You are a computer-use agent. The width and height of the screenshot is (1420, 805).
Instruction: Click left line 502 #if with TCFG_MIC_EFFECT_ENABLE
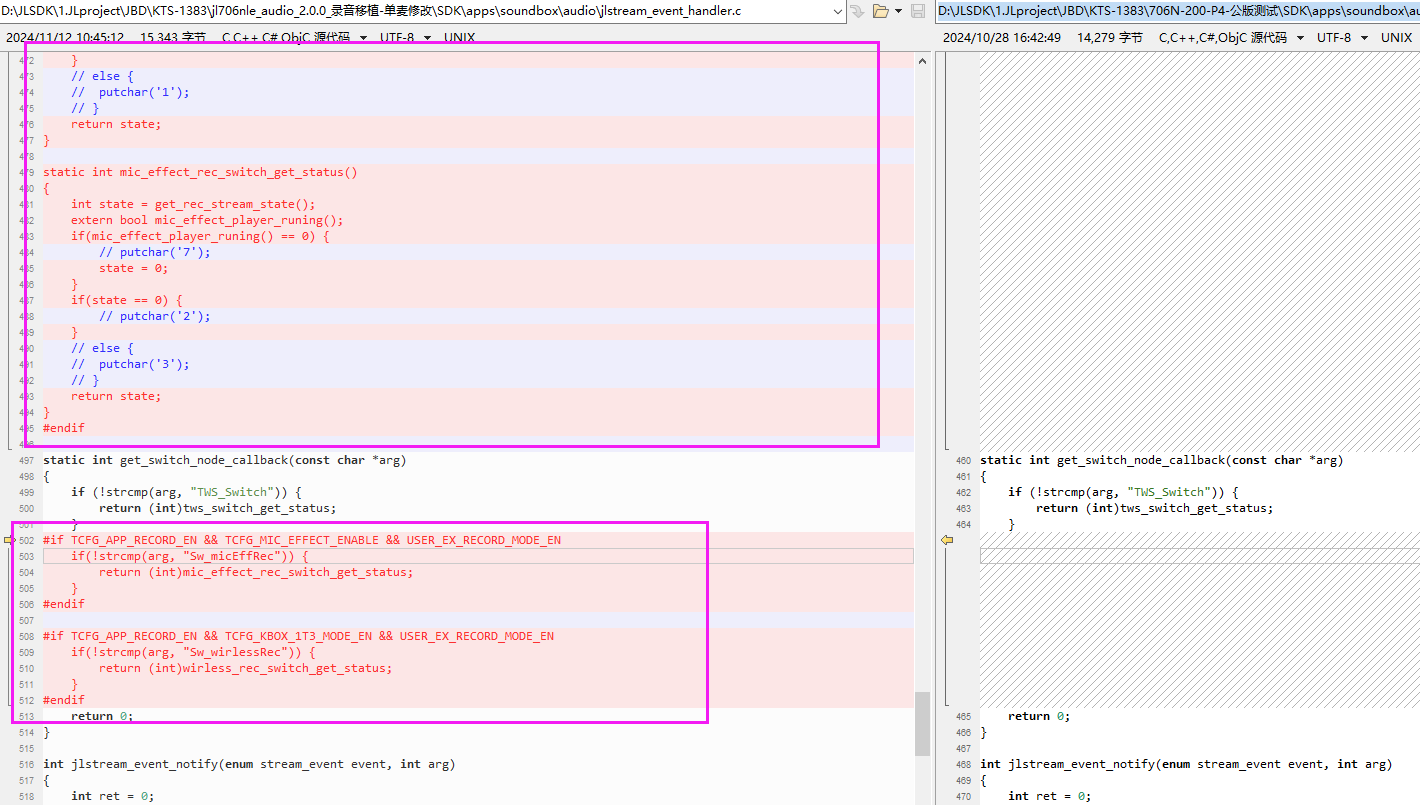point(302,540)
